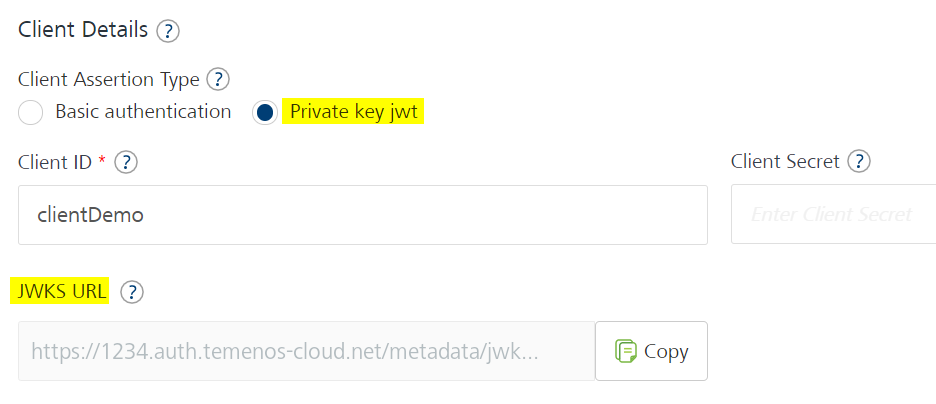Click the 'Client Assertion Type' label
Viewport: 936px width, 404px height.
pos(109,79)
